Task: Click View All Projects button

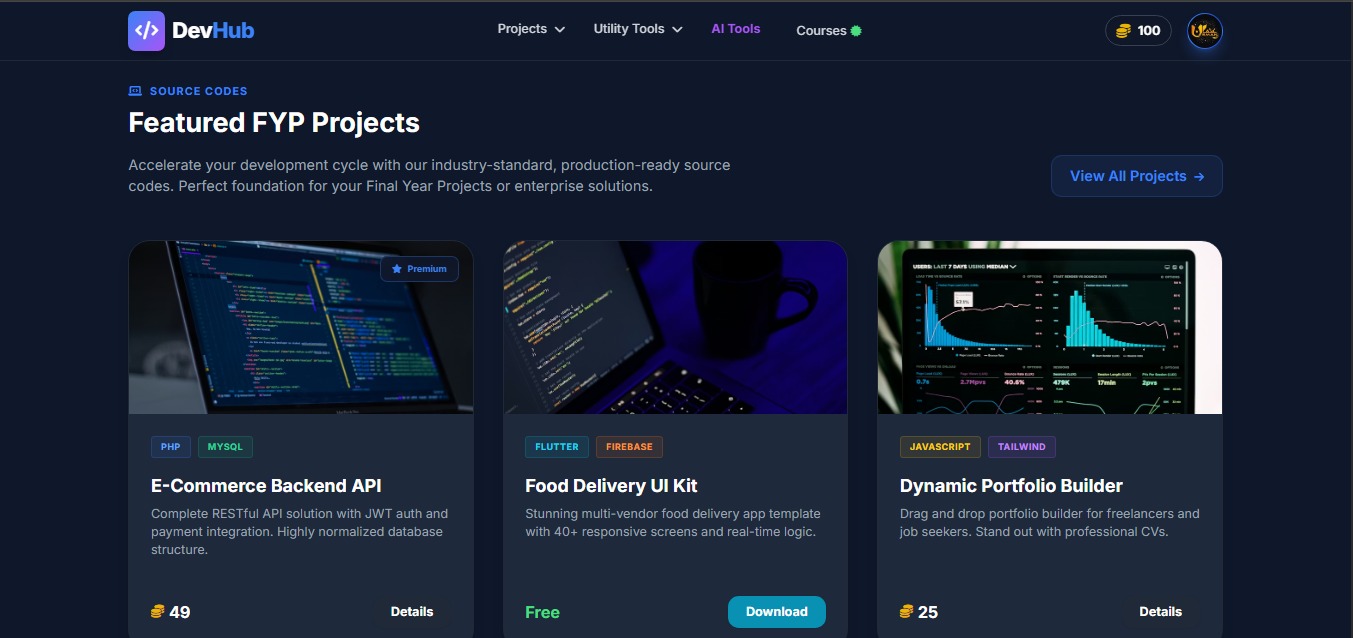Action: tap(1137, 176)
